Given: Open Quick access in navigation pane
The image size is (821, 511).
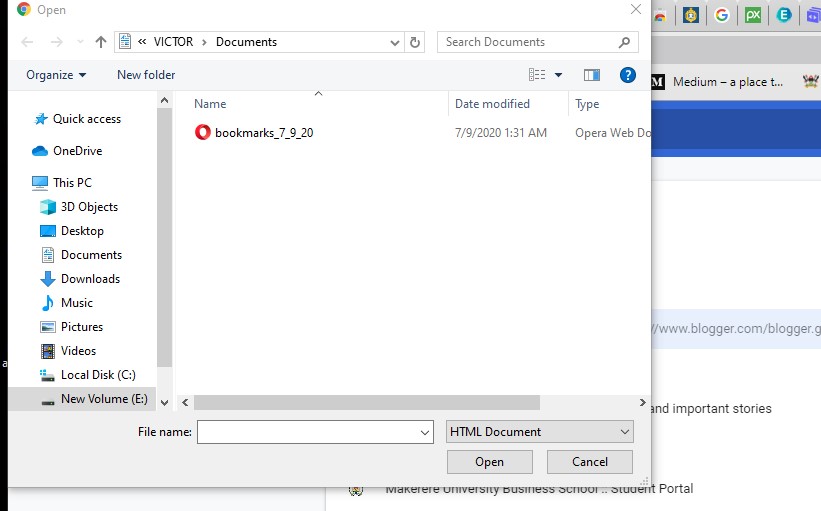Looking at the screenshot, I should pos(87,119).
